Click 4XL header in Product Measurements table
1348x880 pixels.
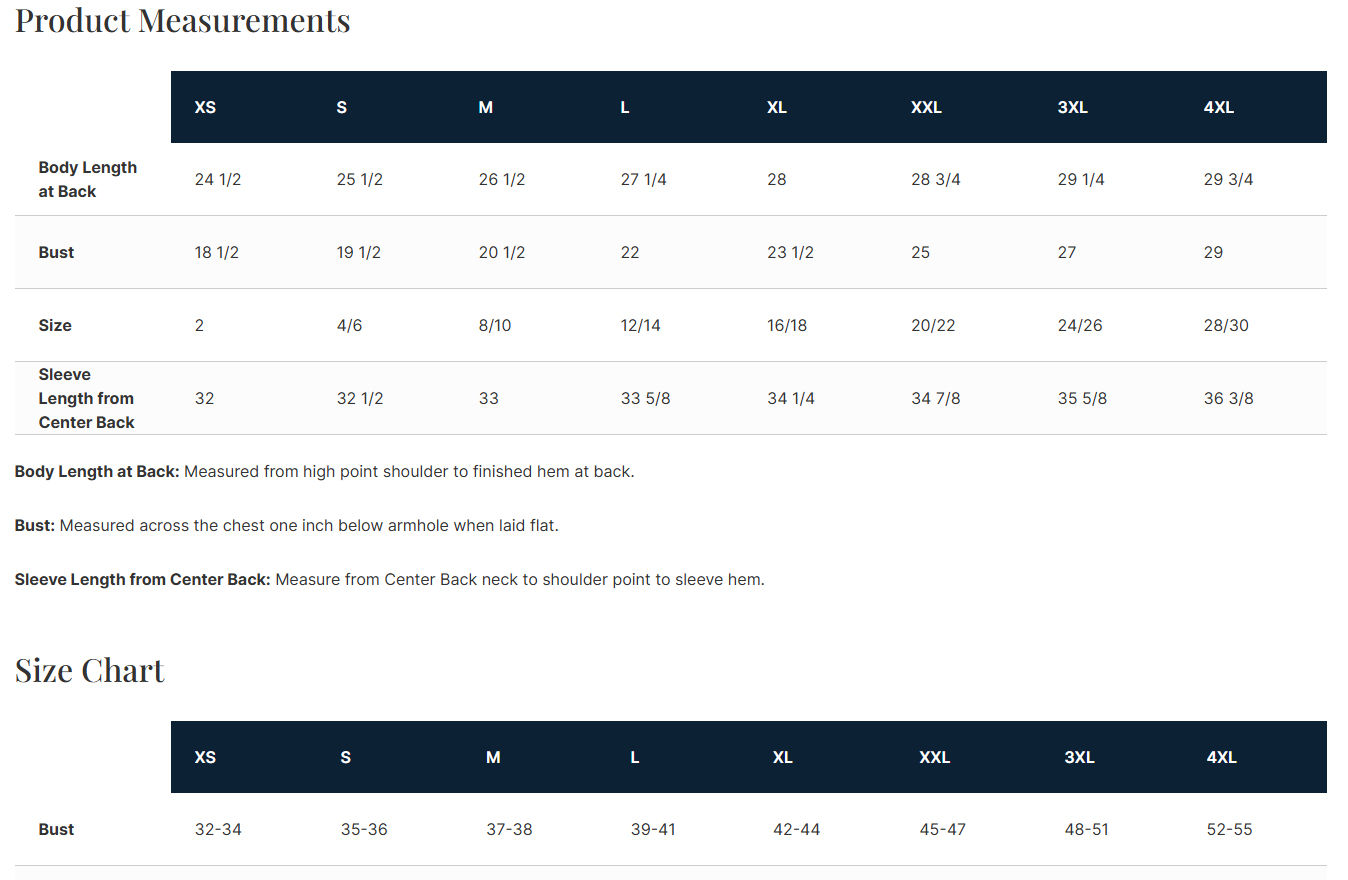coord(1219,107)
